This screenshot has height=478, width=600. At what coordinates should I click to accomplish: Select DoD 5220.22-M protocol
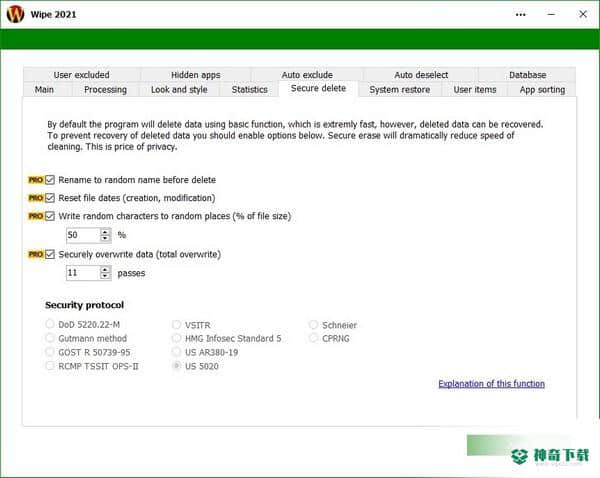[x=49, y=324]
